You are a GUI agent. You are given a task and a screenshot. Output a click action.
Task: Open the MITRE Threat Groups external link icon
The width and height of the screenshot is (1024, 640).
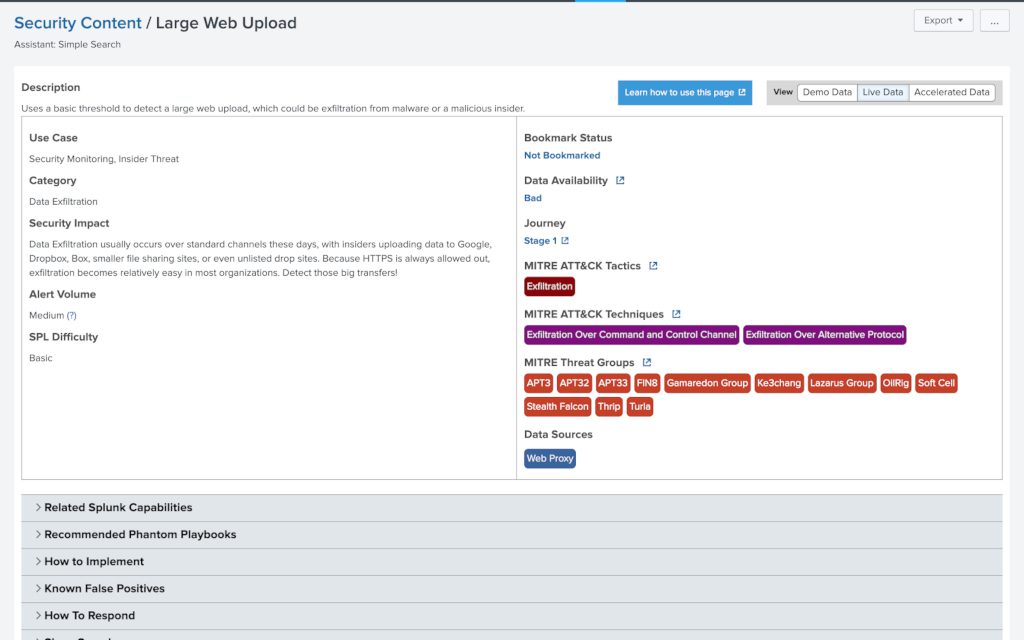647,362
